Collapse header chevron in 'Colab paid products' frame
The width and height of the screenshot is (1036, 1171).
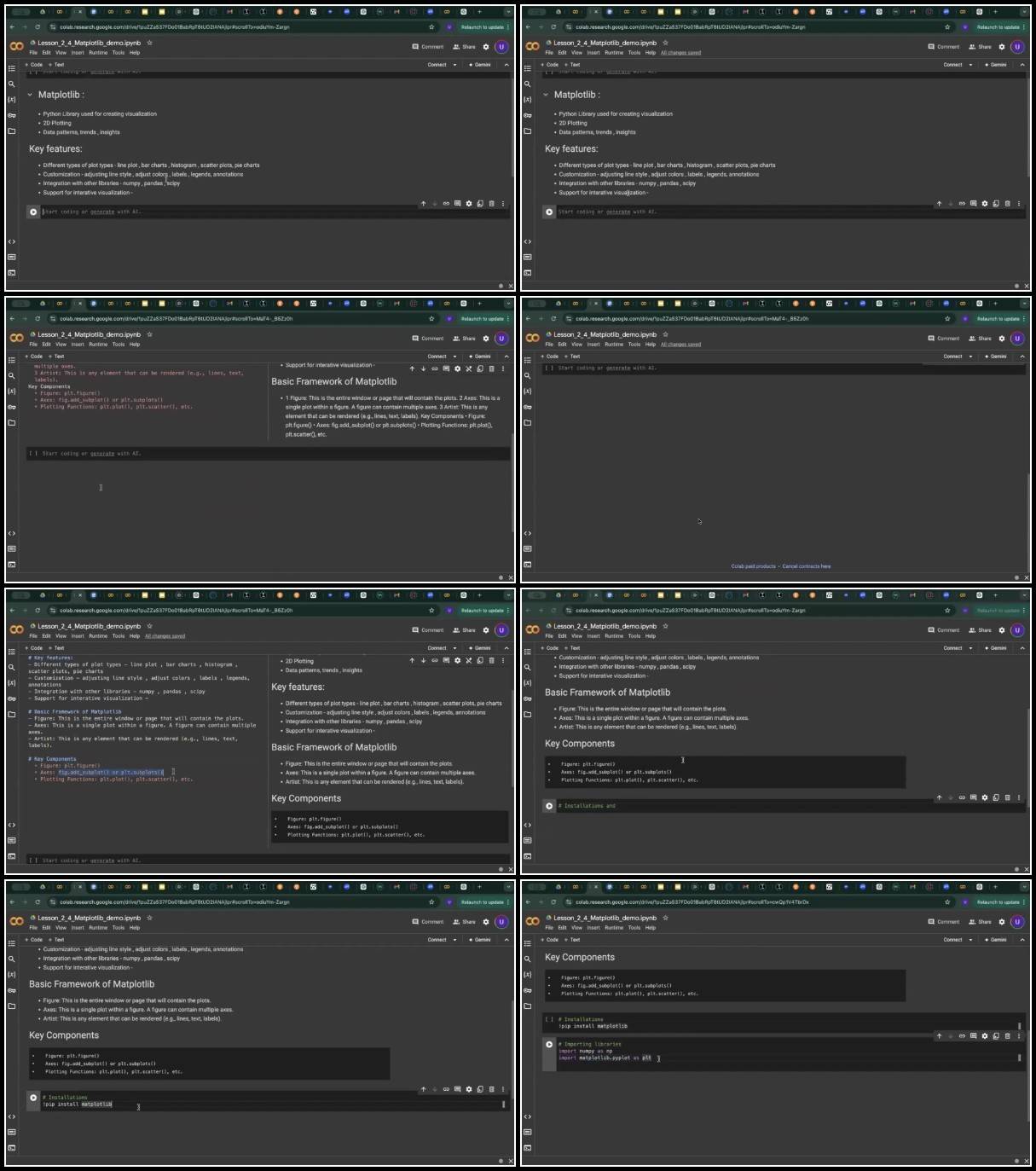click(x=1022, y=357)
